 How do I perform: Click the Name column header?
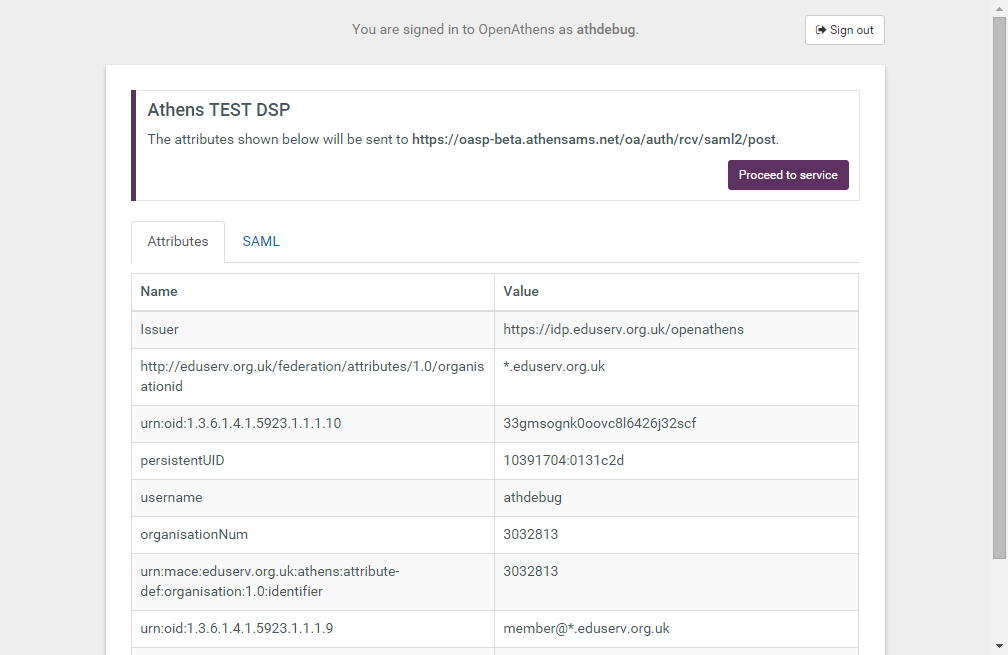[159, 291]
